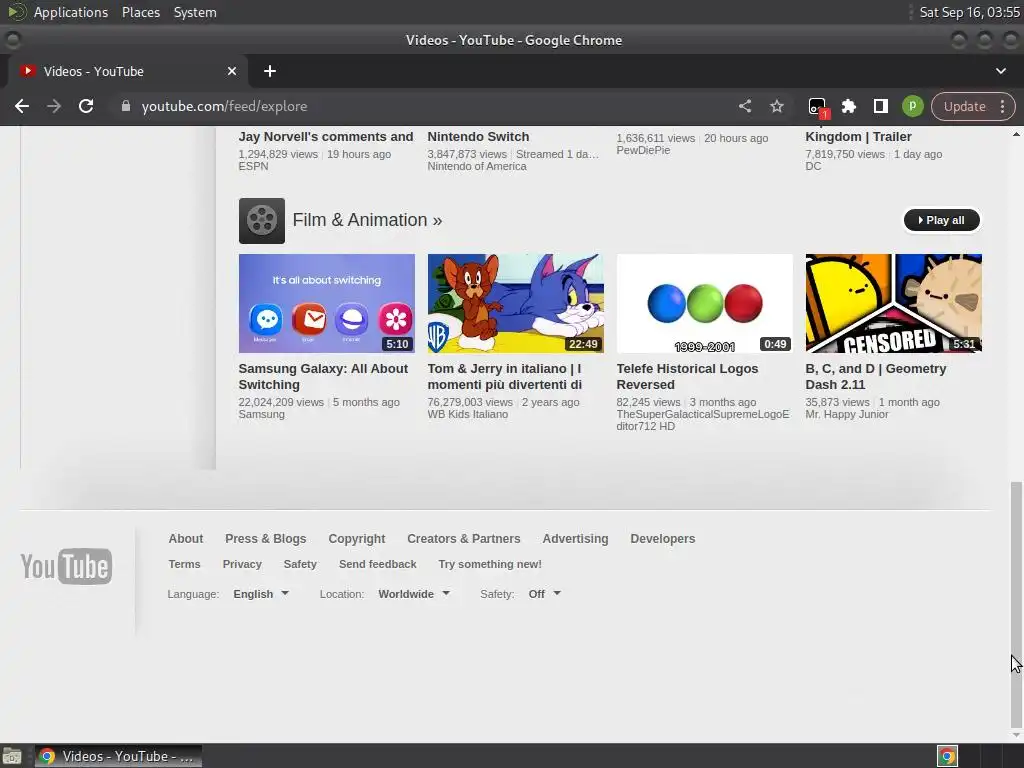Open the Privacy footer link
The image size is (1024, 768).
coord(242,564)
